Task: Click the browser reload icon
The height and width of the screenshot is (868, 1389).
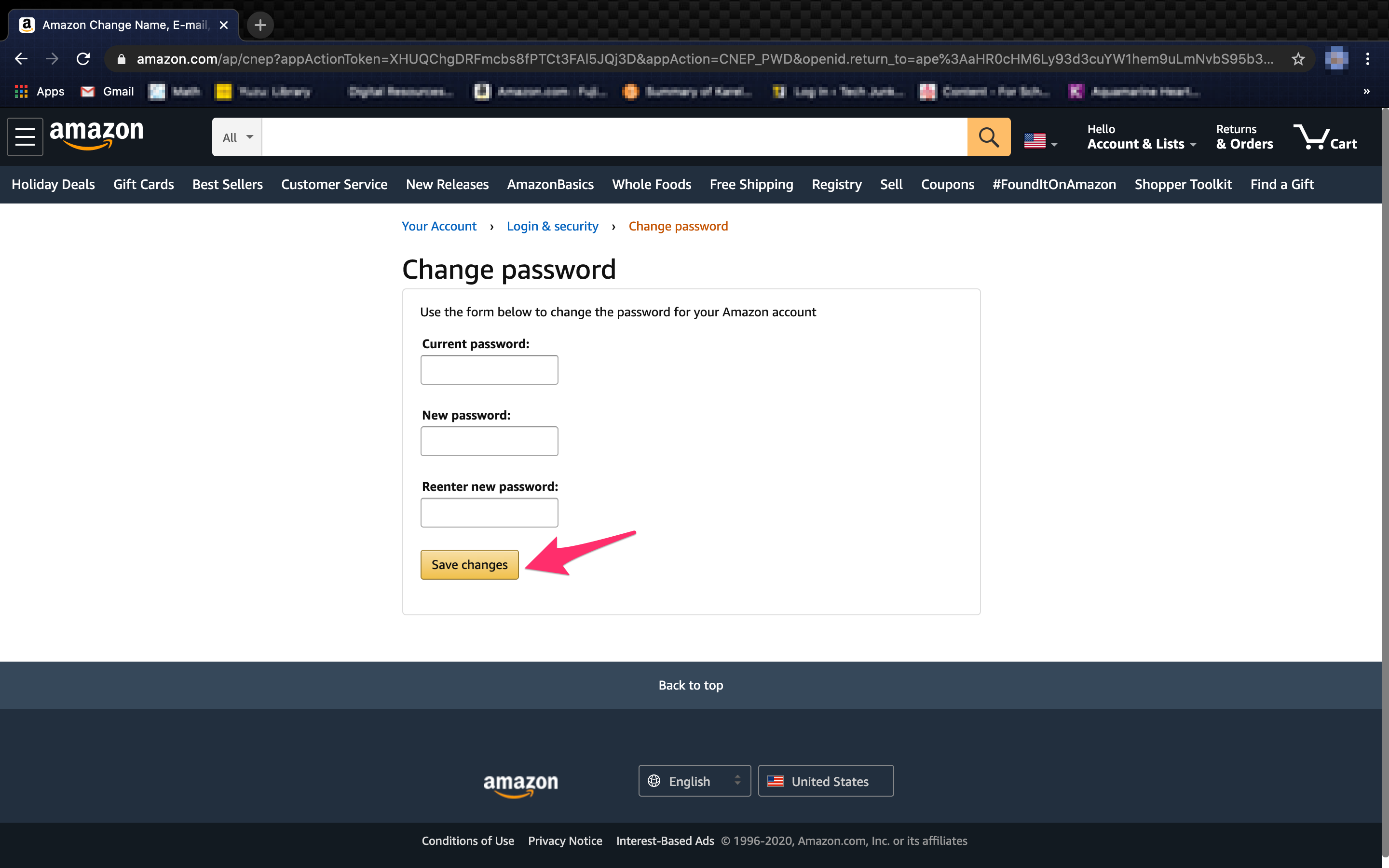Action: (x=84, y=58)
